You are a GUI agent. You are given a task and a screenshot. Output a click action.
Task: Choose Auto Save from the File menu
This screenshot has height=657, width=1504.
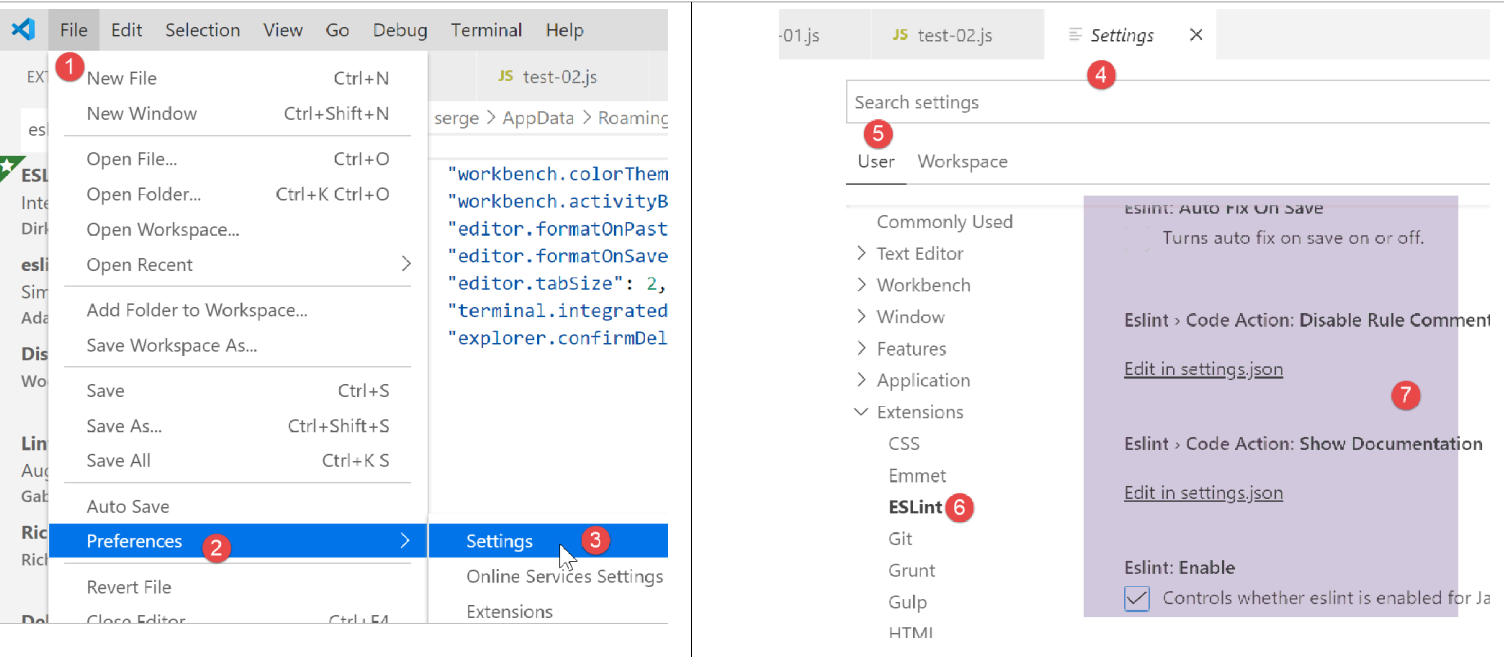click(x=128, y=507)
